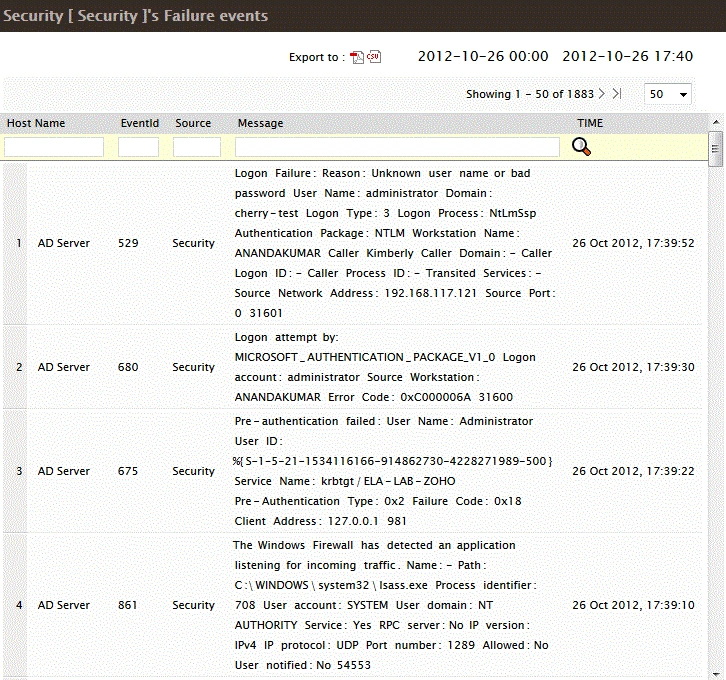
Task: Sort by EventId column header
Action: (140, 123)
